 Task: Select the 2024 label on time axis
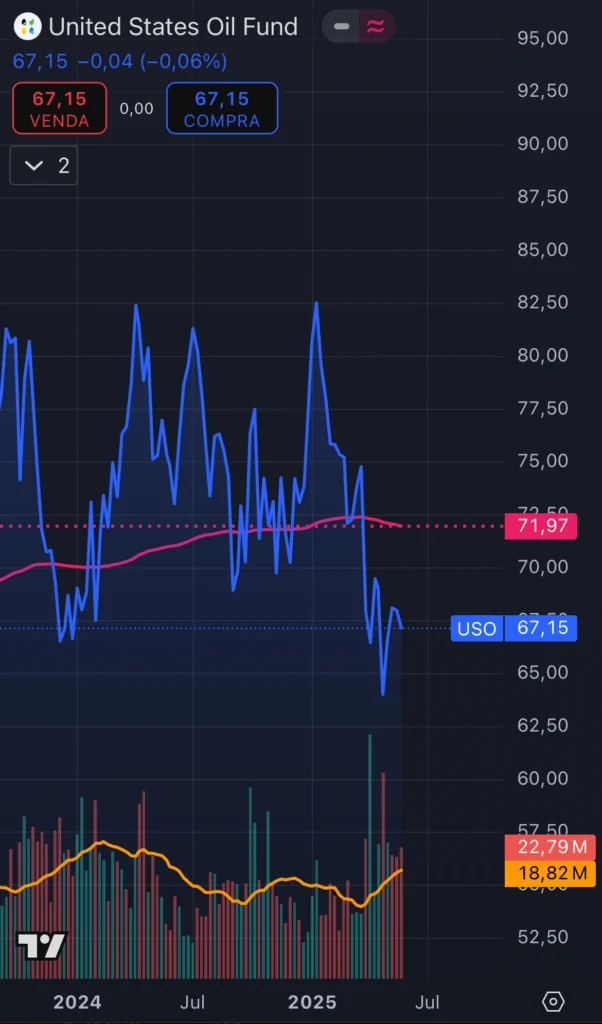(78, 1002)
